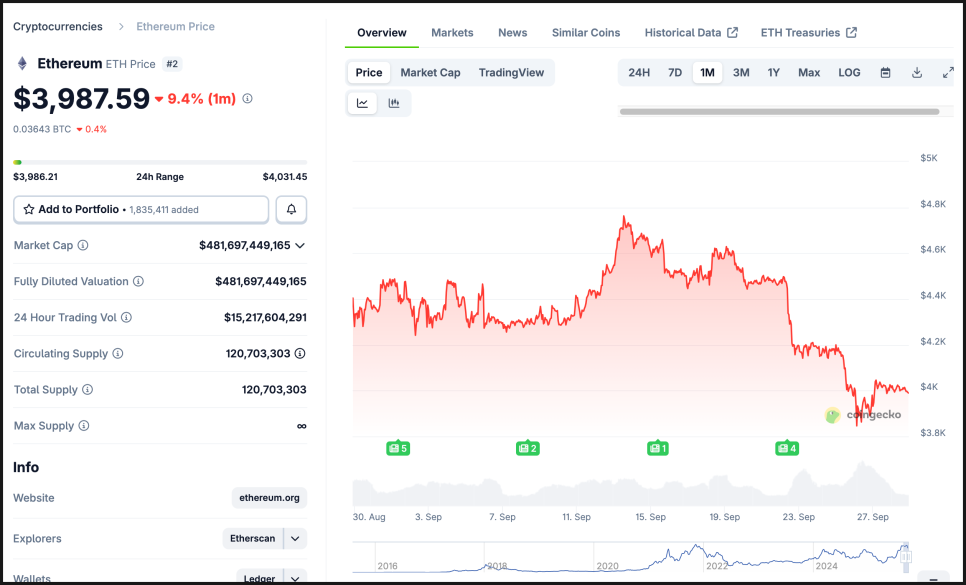The width and height of the screenshot is (966, 585).
Task: Click the range handle on the mini history chart
Action: click(x=905, y=557)
